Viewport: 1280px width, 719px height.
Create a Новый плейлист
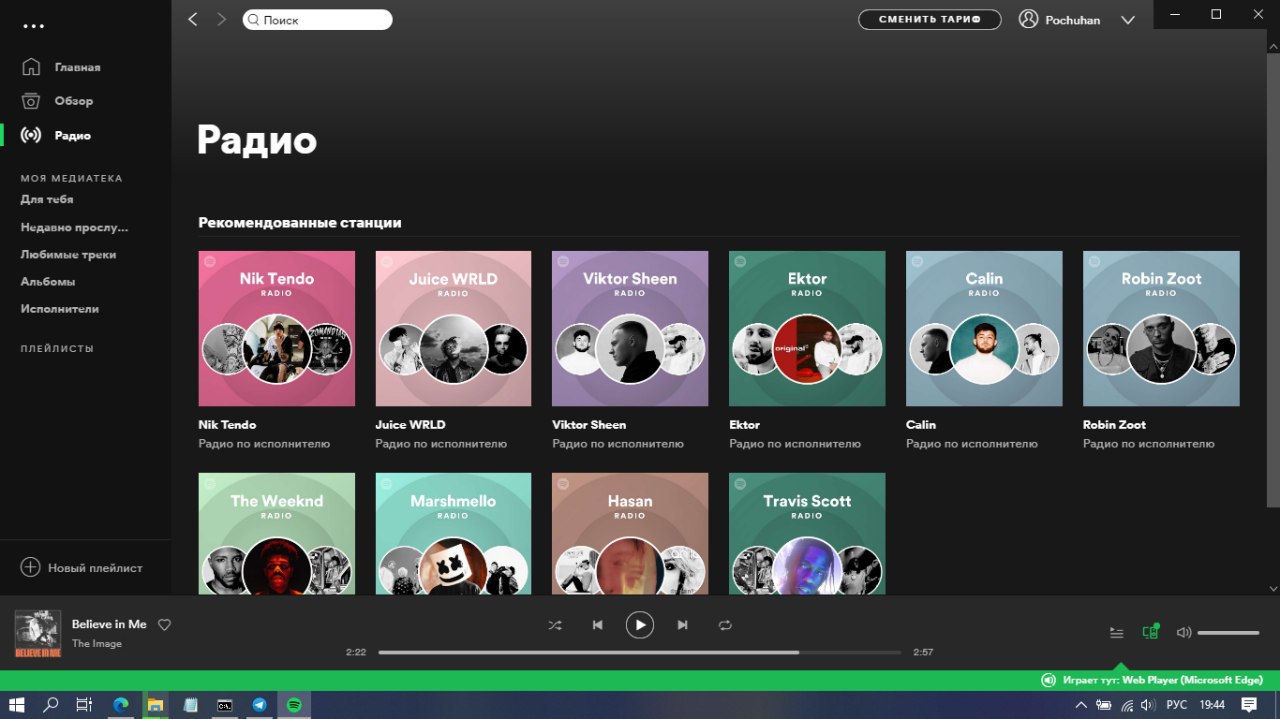[82, 567]
